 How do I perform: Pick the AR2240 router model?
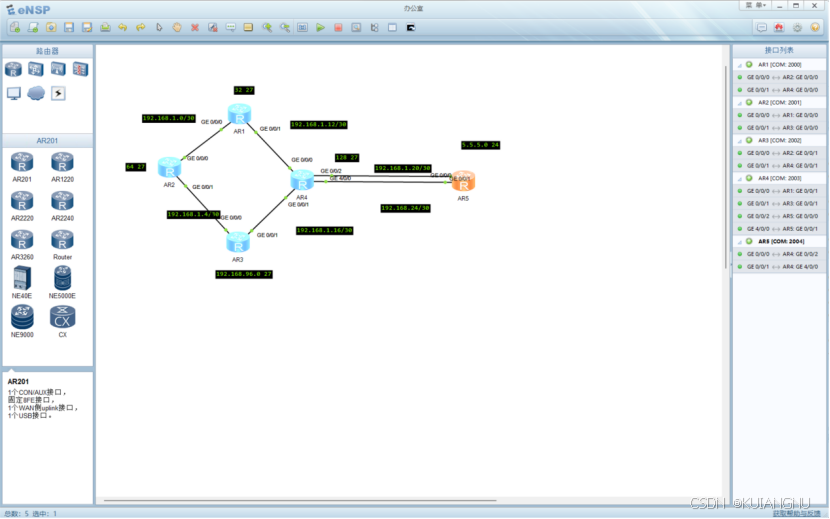(x=62, y=206)
